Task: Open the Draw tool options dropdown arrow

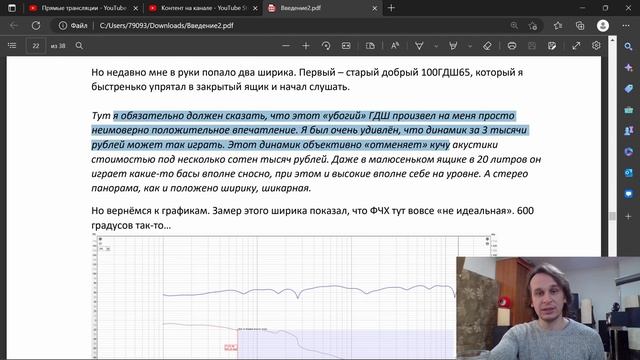Action: pyautogui.click(x=436, y=46)
